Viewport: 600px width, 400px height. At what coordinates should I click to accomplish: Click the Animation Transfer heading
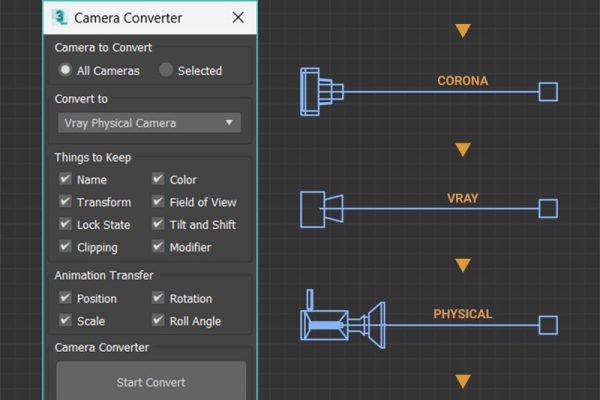104,275
